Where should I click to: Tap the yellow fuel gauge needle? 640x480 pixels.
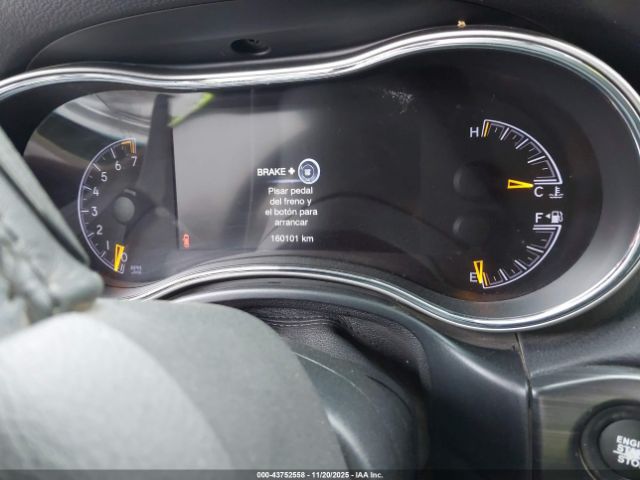click(x=479, y=270)
